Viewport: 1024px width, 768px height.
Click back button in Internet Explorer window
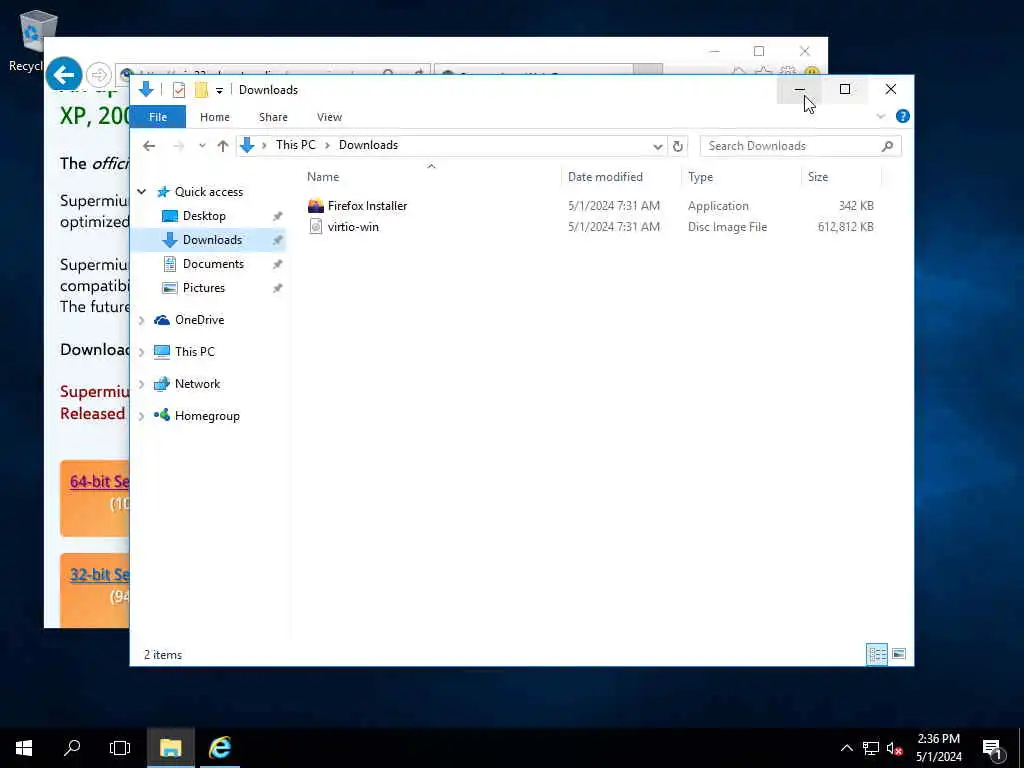click(64, 75)
